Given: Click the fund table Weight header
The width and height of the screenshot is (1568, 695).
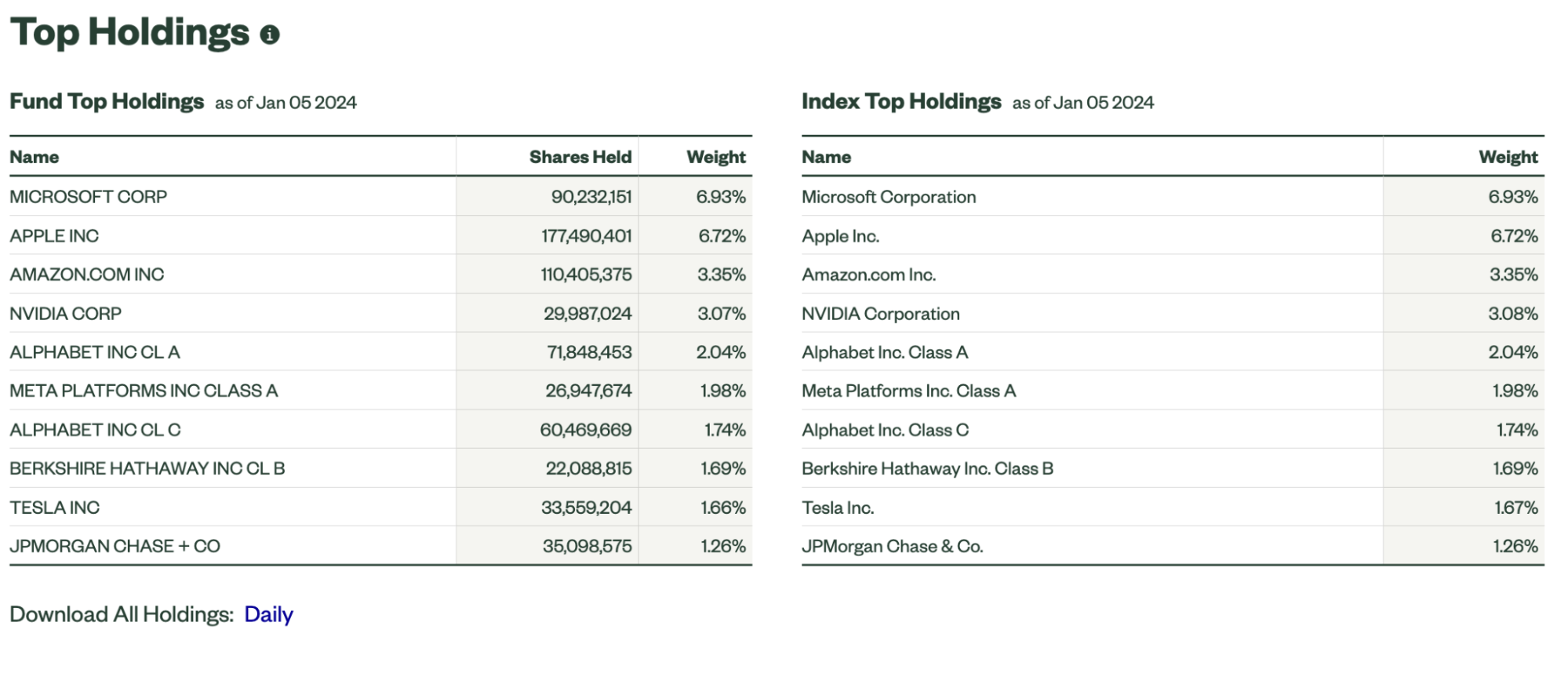Looking at the screenshot, I should [x=715, y=157].
